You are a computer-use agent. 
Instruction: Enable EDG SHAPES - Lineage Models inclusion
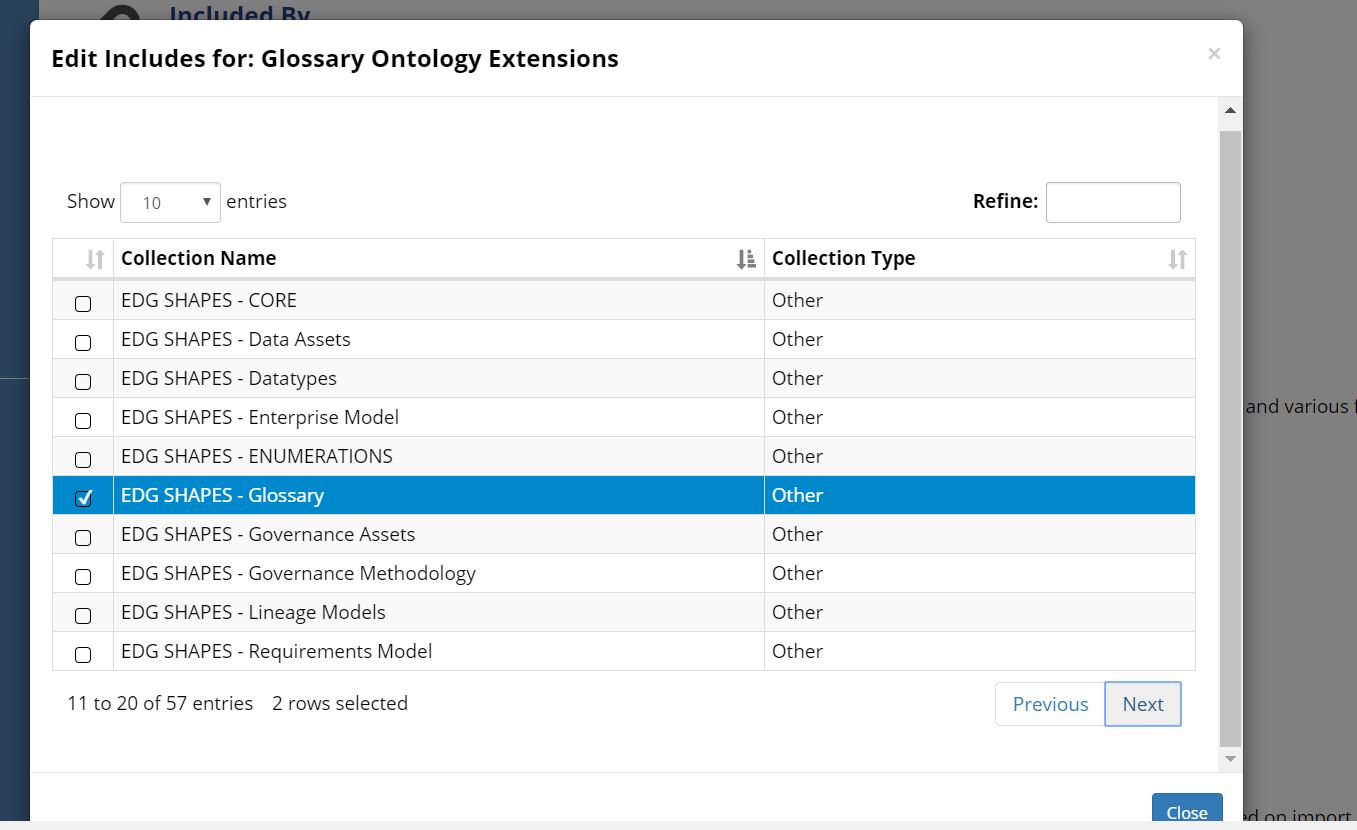[83, 615]
